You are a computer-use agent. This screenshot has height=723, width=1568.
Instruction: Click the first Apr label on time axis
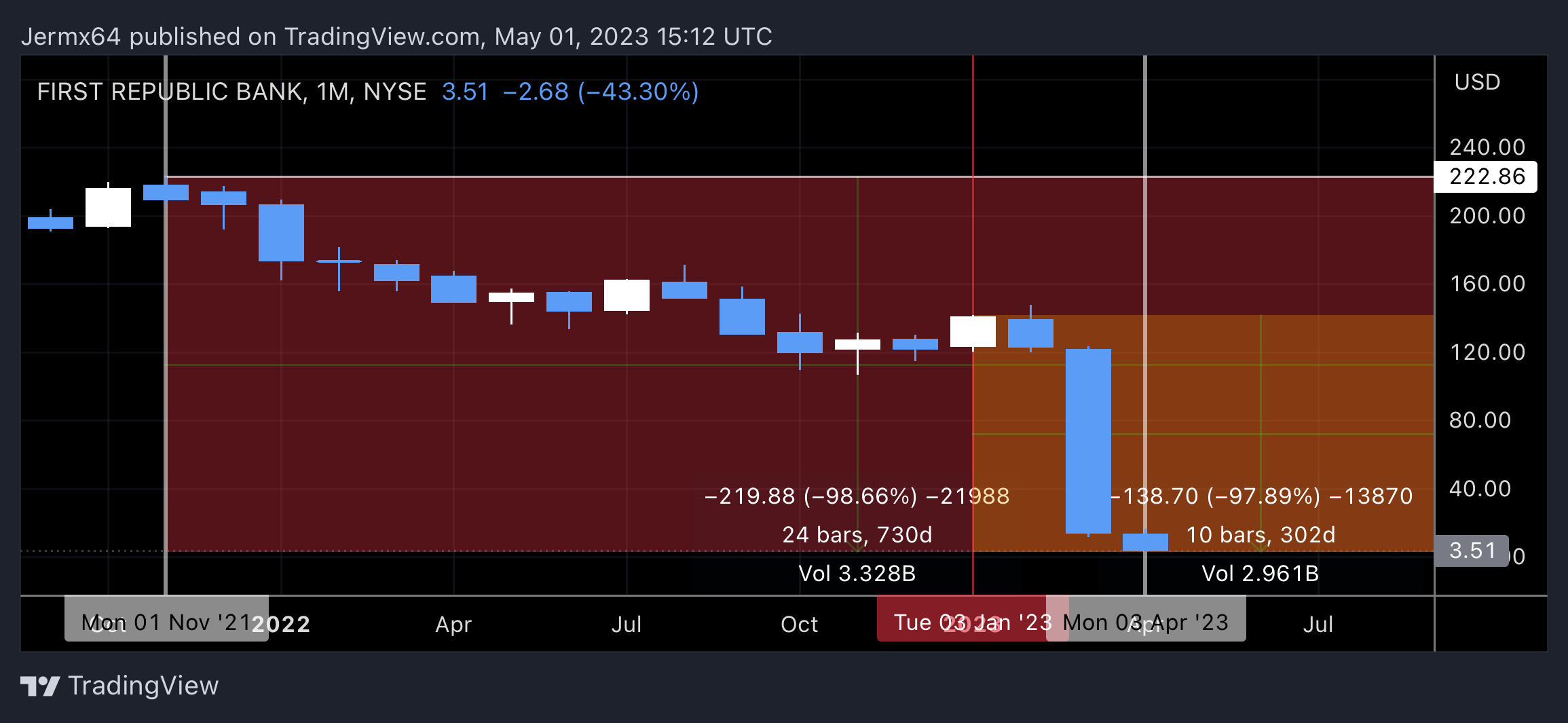[x=453, y=625]
